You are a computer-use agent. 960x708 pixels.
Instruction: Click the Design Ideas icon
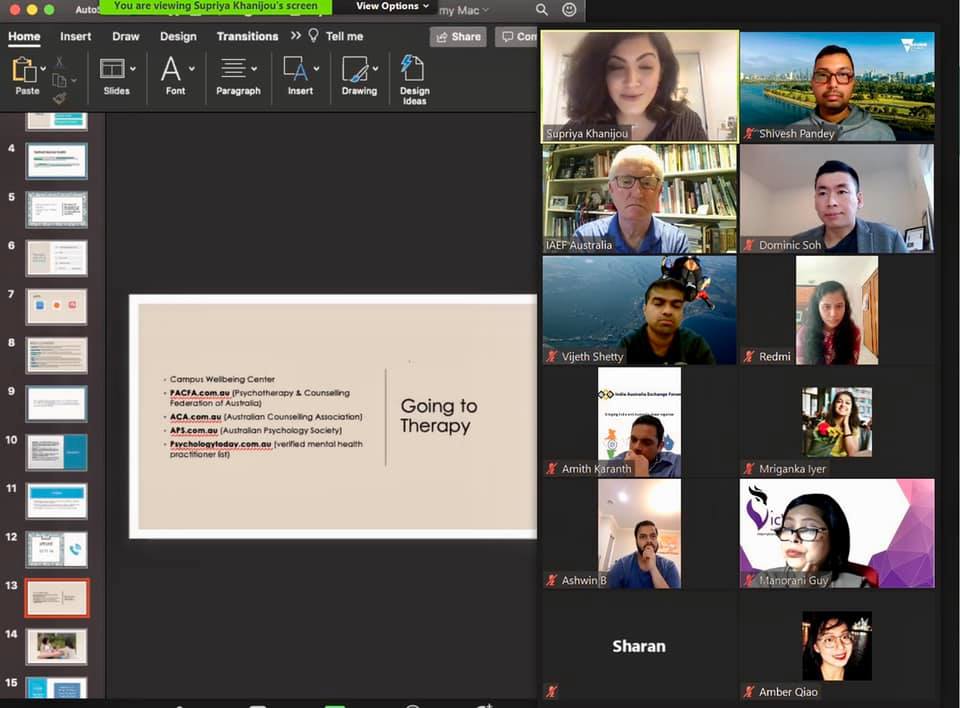tap(413, 70)
